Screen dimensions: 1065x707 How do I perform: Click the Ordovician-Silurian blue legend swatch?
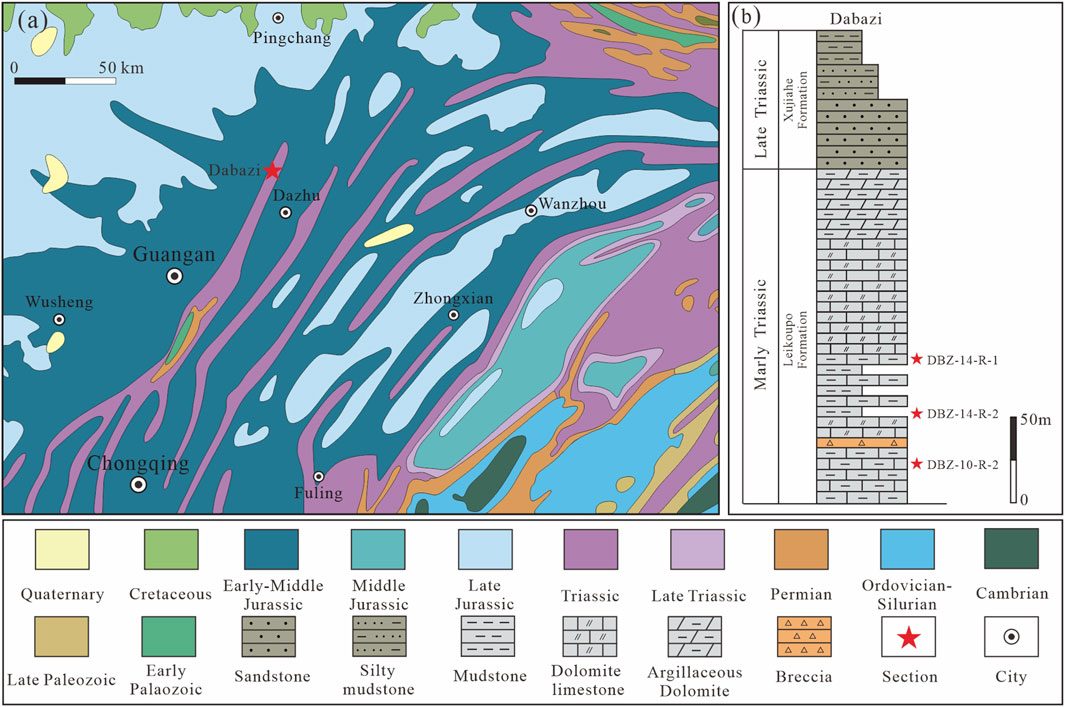908,553
